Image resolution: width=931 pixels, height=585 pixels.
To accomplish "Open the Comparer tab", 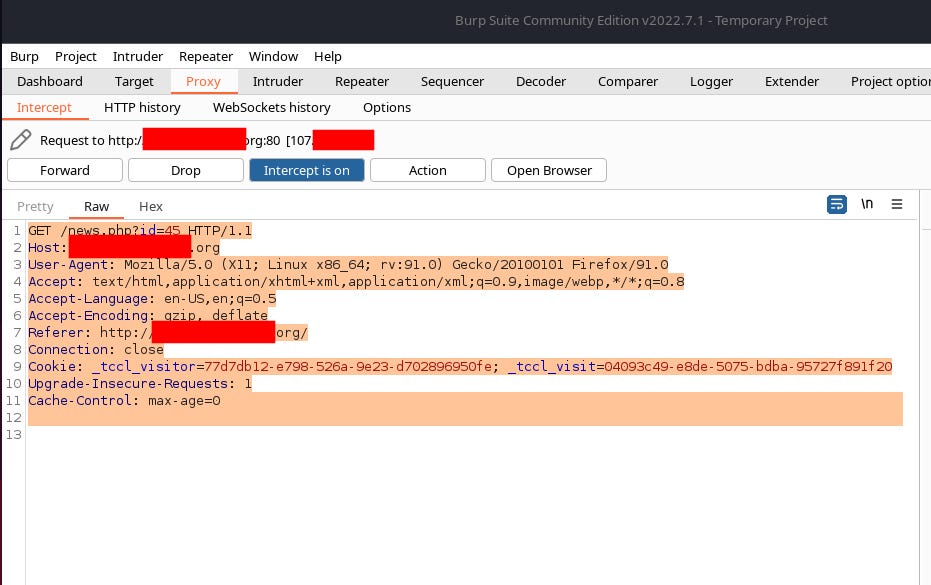I will (x=628, y=81).
